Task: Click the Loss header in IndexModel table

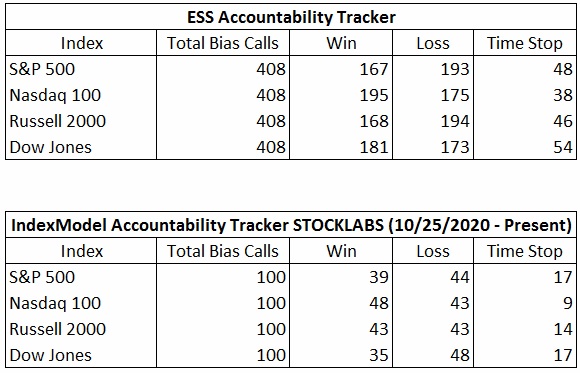Action: (x=433, y=251)
